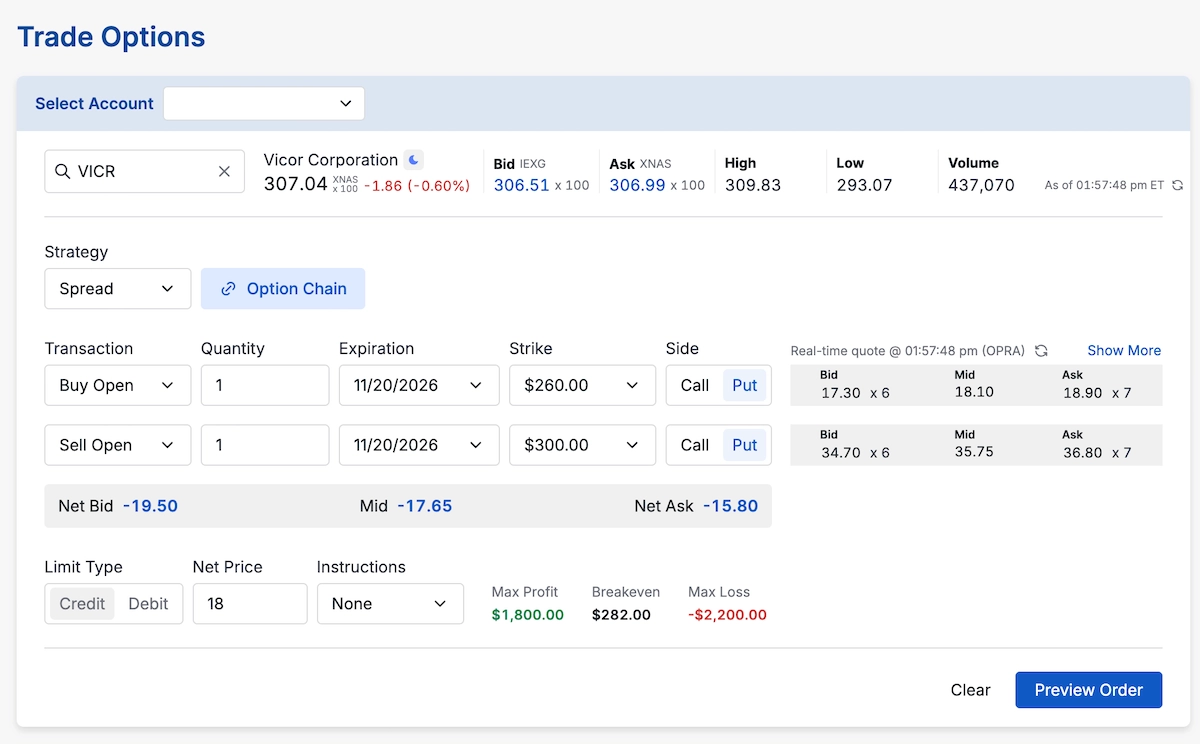Expand the Strategy Spread dropdown
Image resolution: width=1200 pixels, height=744 pixels.
coord(118,289)
